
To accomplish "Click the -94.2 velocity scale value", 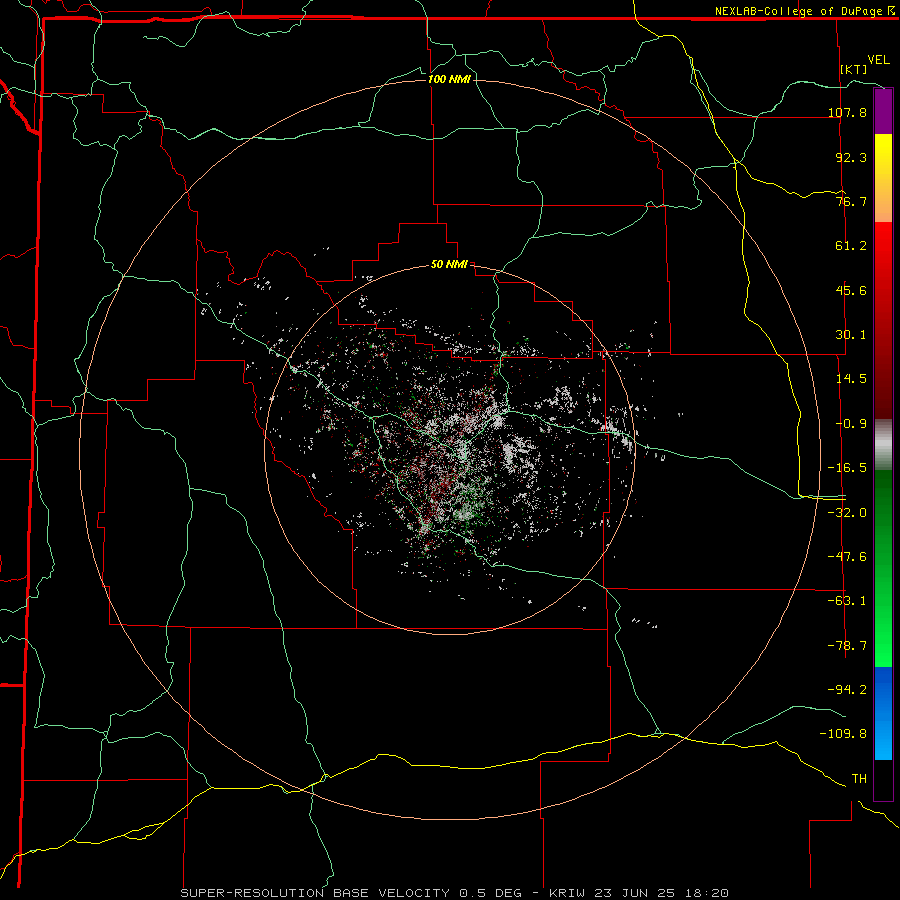I will click(x=847, y=689).
